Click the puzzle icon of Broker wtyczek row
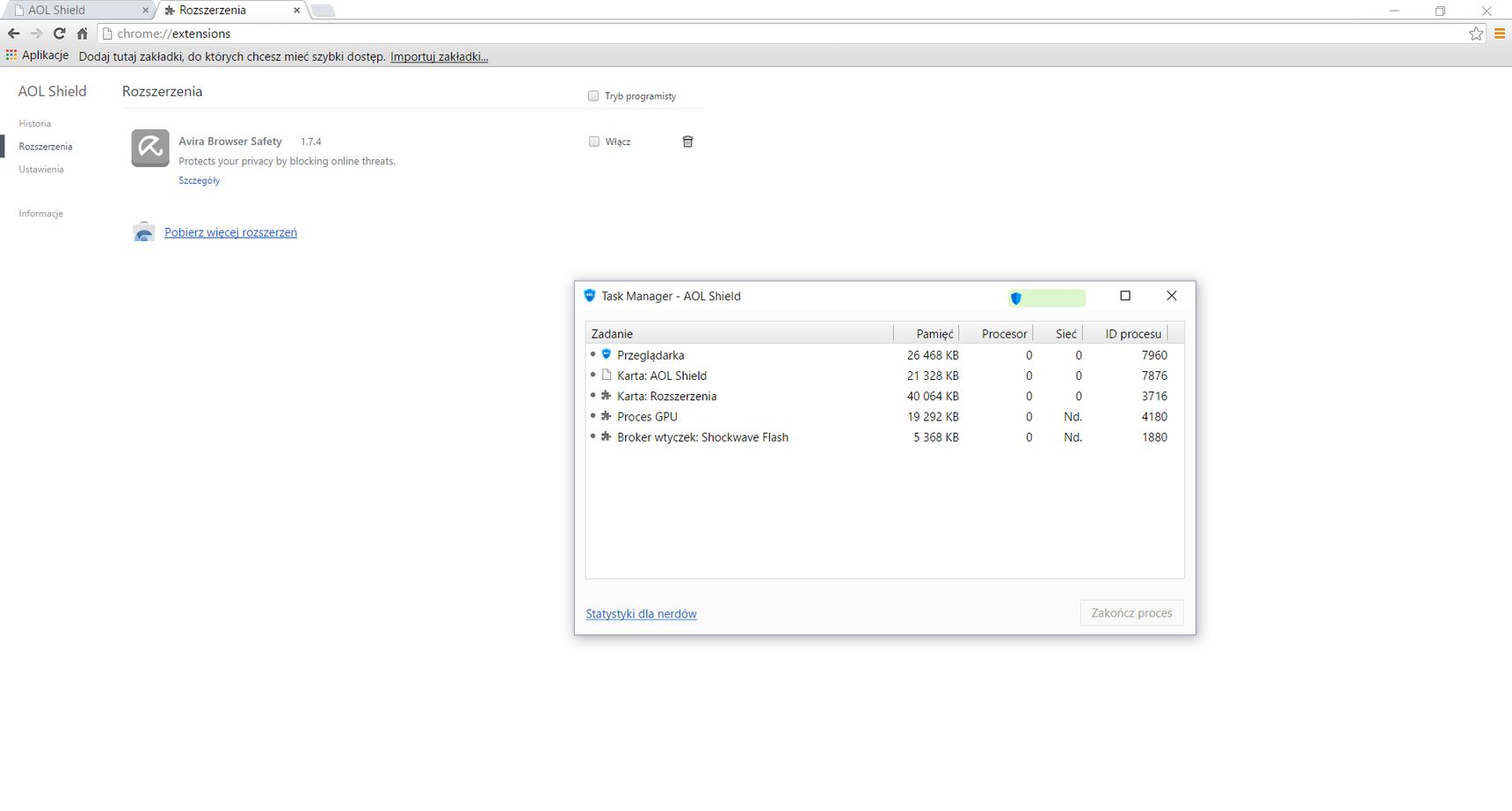The width and height of the screenshot is (1512, 811). click(x=606, y=436)
